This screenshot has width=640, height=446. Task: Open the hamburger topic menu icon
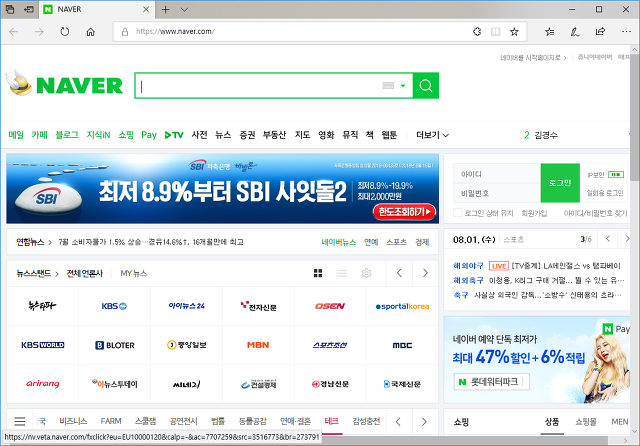pyautogui.click(x=20, y=421)
